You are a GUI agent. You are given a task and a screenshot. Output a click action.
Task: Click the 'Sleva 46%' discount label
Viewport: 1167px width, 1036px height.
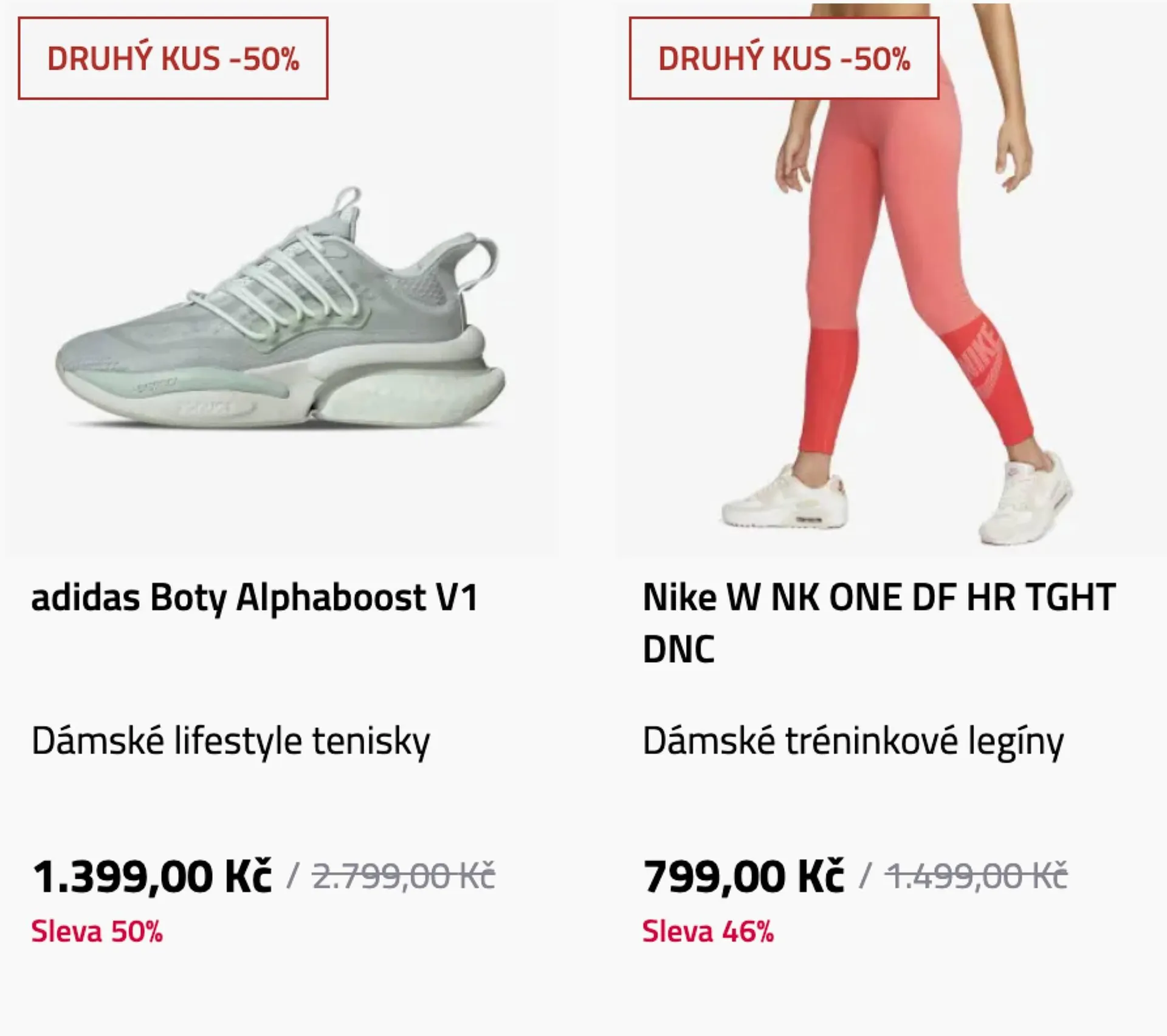pyautogui.click(x=708, y=931)
